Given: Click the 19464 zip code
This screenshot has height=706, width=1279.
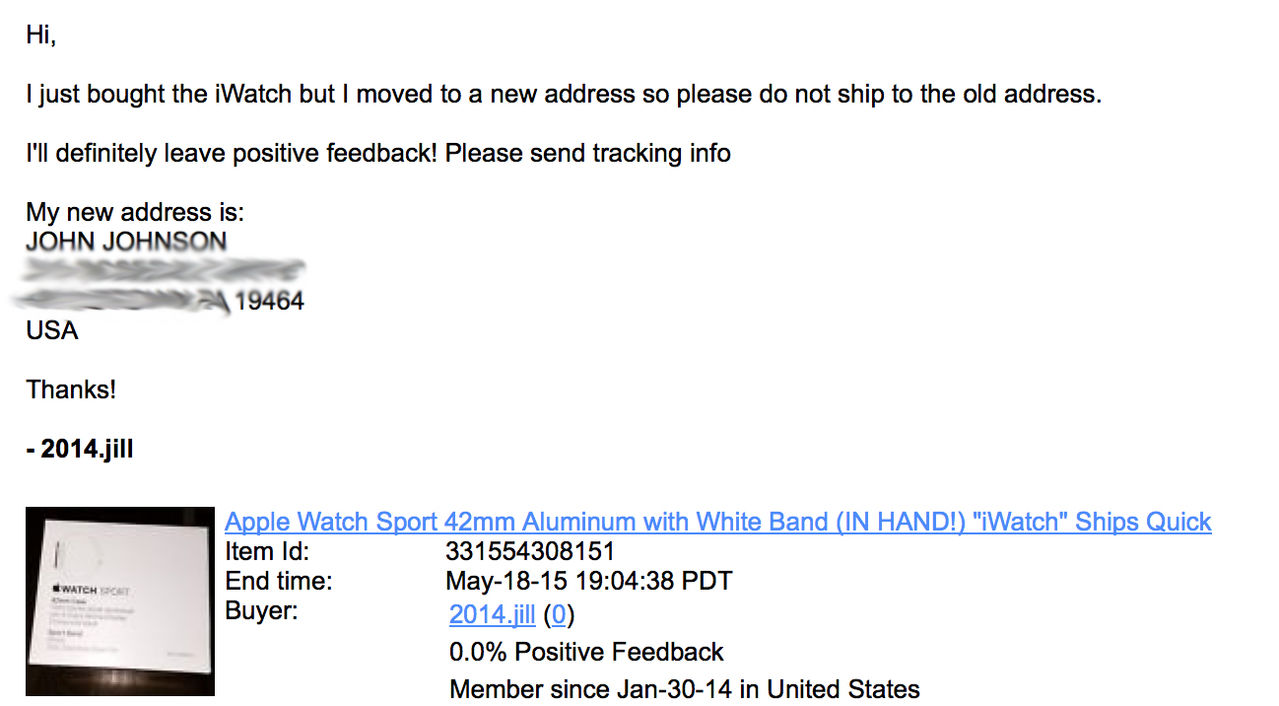Looking at the screenshot, I should (269, 301).
